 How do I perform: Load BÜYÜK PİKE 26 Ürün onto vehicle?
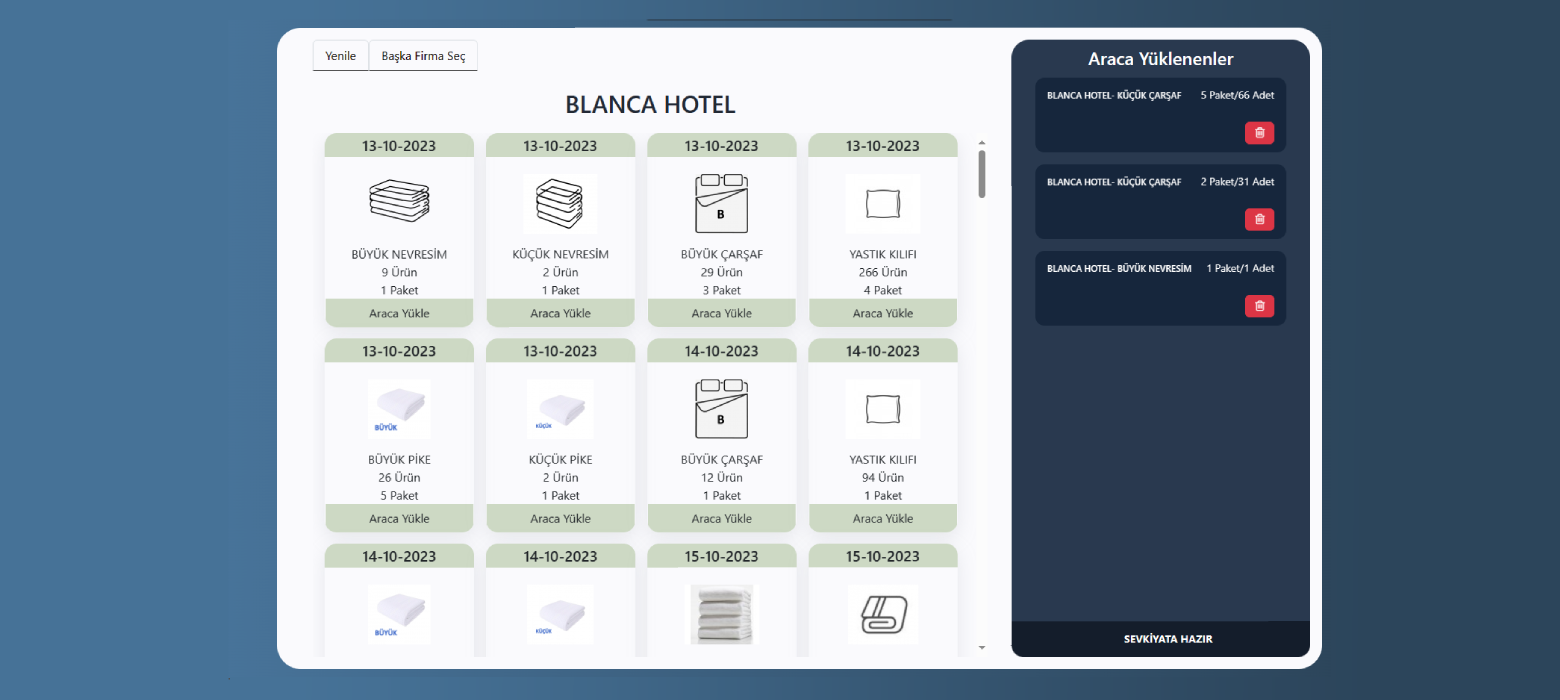click(399, 518)
